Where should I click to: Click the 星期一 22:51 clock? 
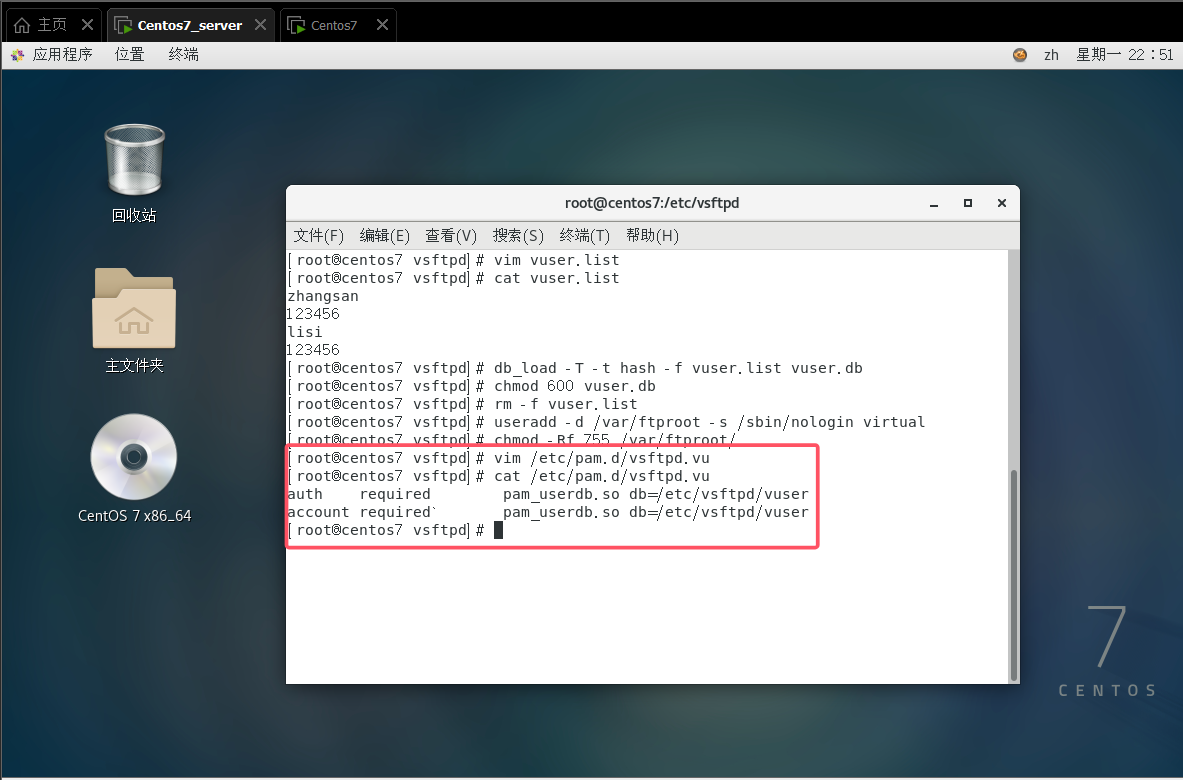pyautogui.click(x=1124, y=55)
